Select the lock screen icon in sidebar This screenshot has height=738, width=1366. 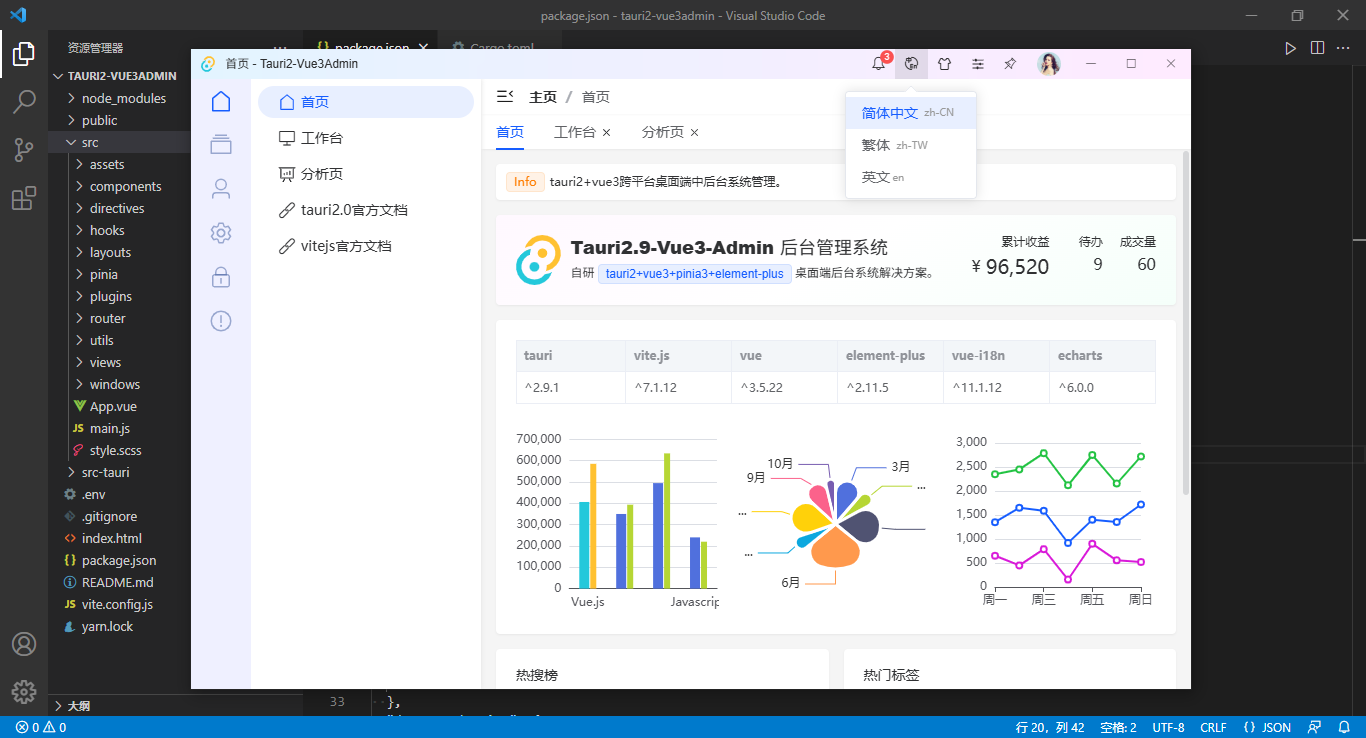pos(221,277)
